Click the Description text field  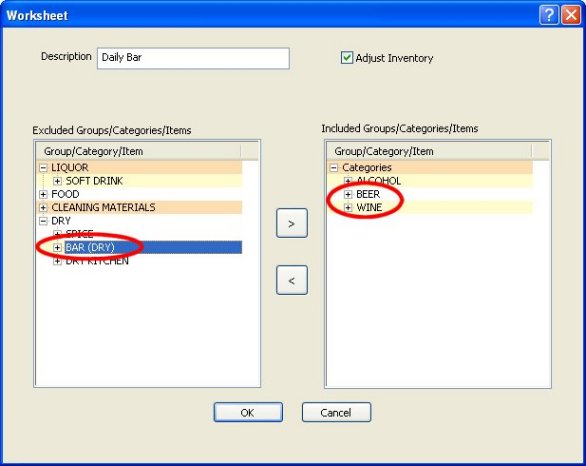[193, 58]
